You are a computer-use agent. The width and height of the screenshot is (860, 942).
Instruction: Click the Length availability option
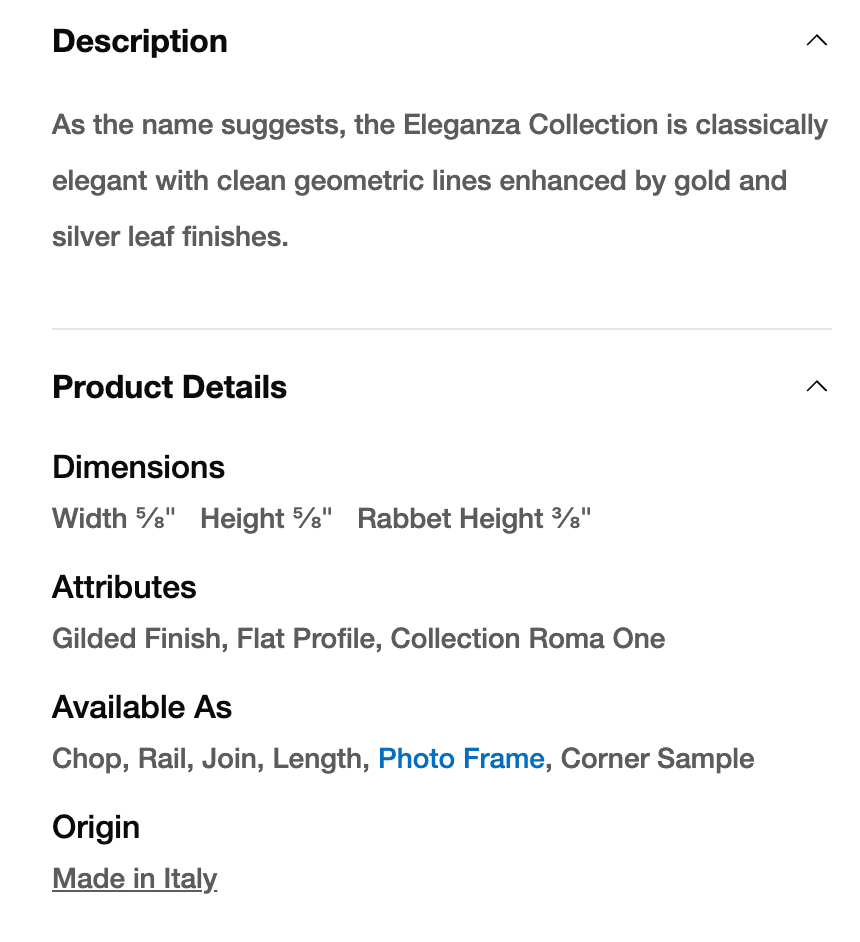tap(317, 759)
